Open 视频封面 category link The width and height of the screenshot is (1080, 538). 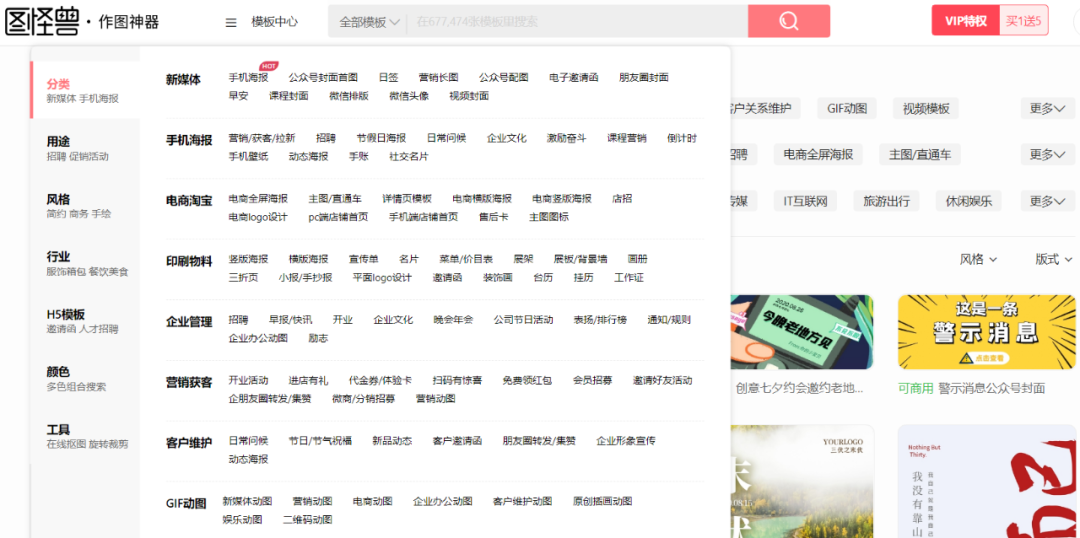click(x=469, y=96)
